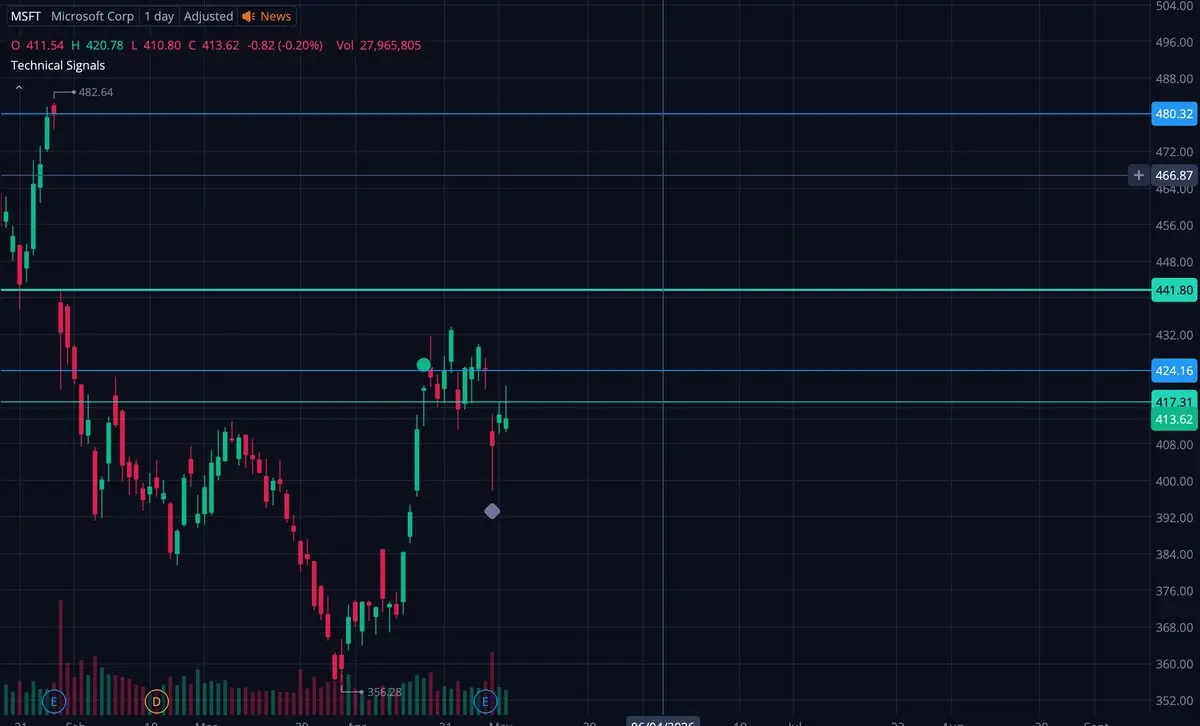The height and width of the screenshot is (726, 1200).
Task: Click the 488.00 axis label
Action: pyautogui.click(x=1174, y=78)
